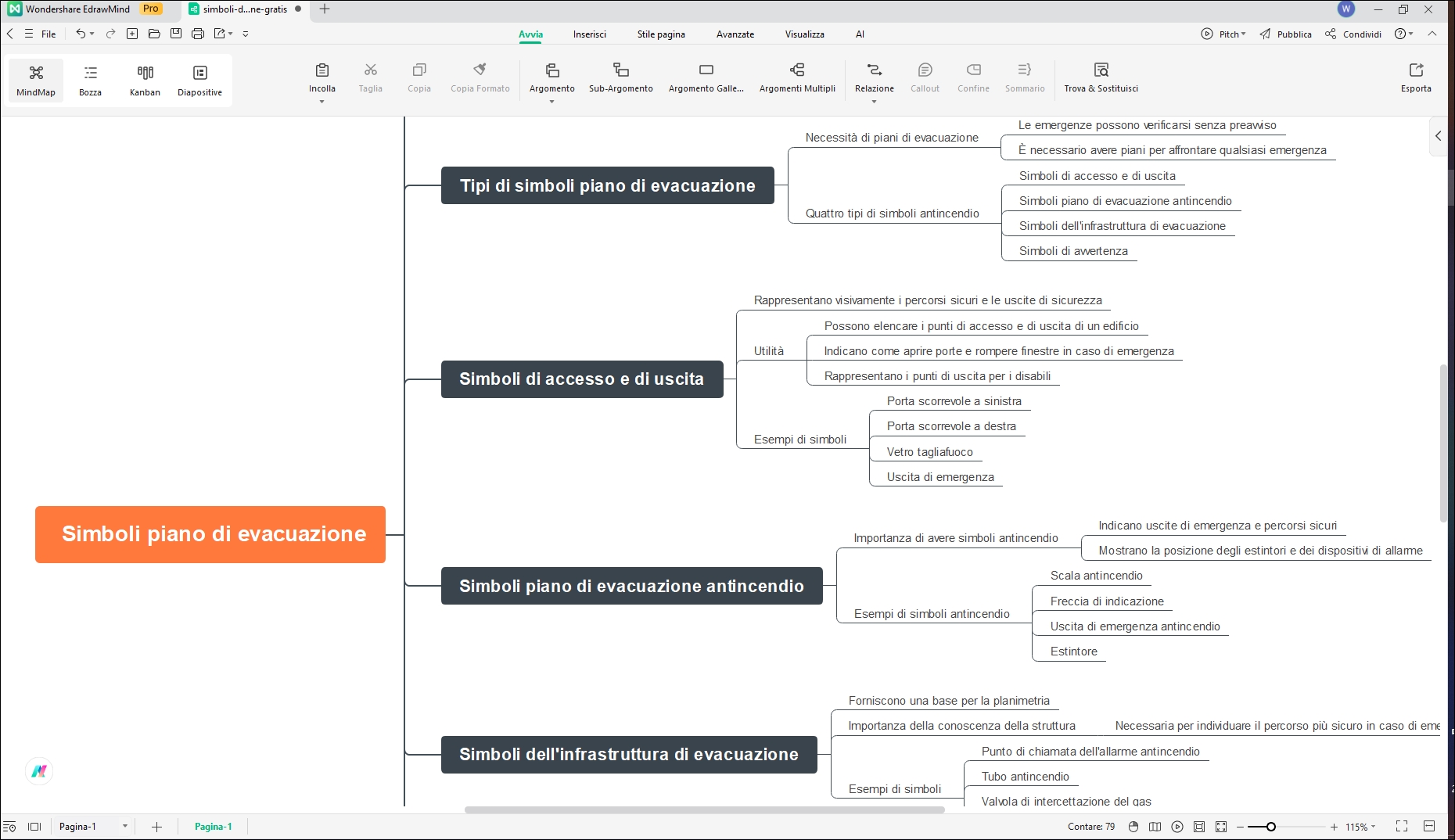Print the mind map

[x=198, y=34]
